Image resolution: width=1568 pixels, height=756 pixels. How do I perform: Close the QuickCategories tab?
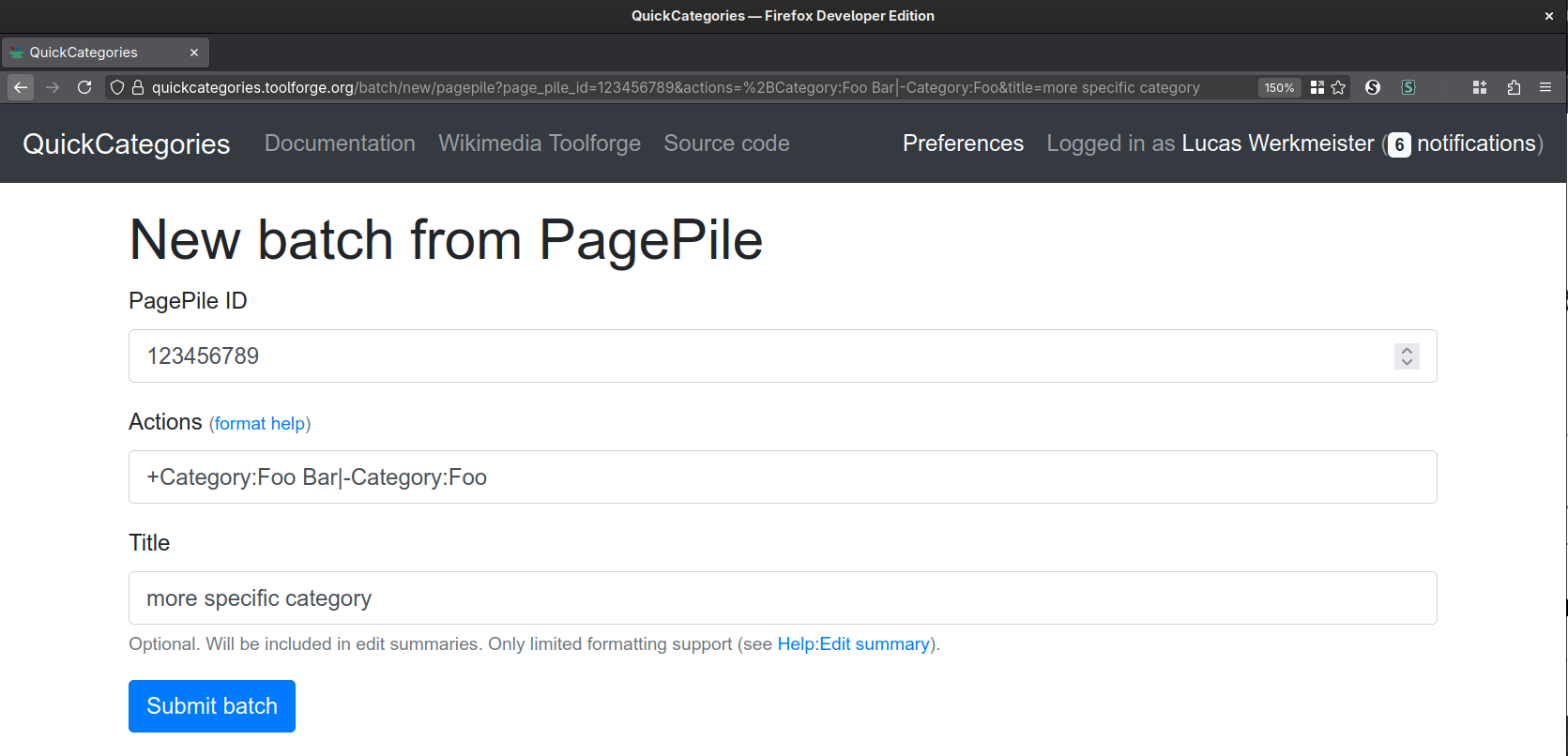pyautogui.click(x=194, y=53)
